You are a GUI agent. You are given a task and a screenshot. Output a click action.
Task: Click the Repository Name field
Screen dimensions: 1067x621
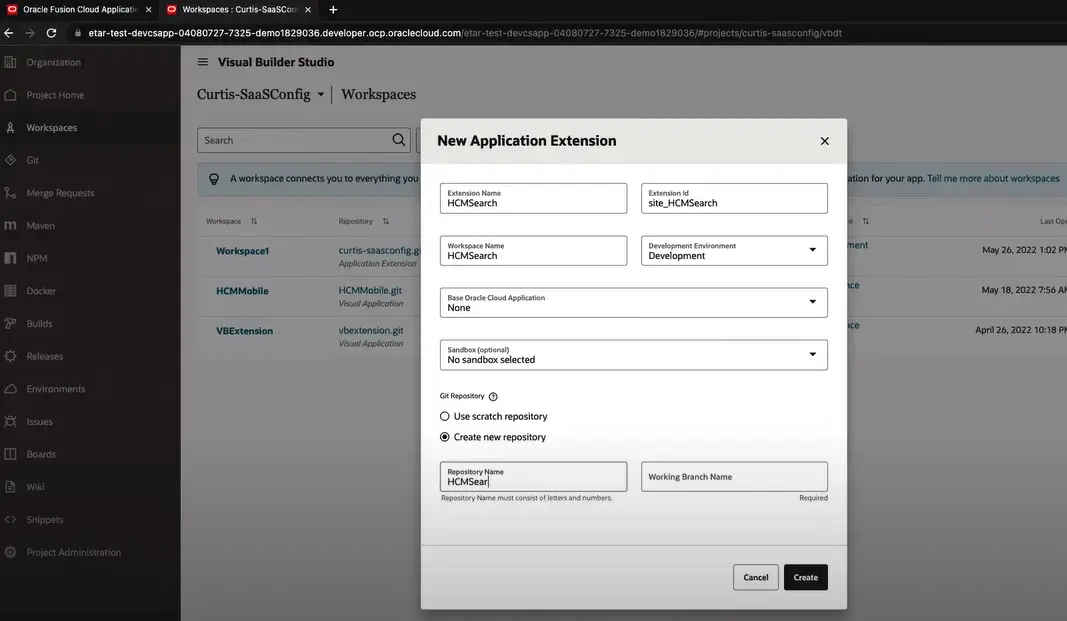tap(534, 477)
